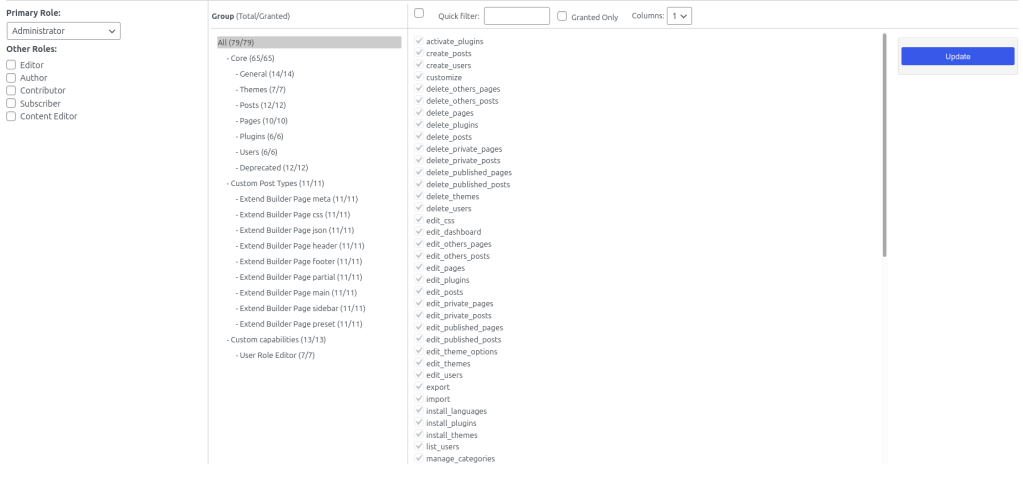Tick the Author role checkbox
1023x500 pixels.
pyautogui.click(x=11, y=78)
